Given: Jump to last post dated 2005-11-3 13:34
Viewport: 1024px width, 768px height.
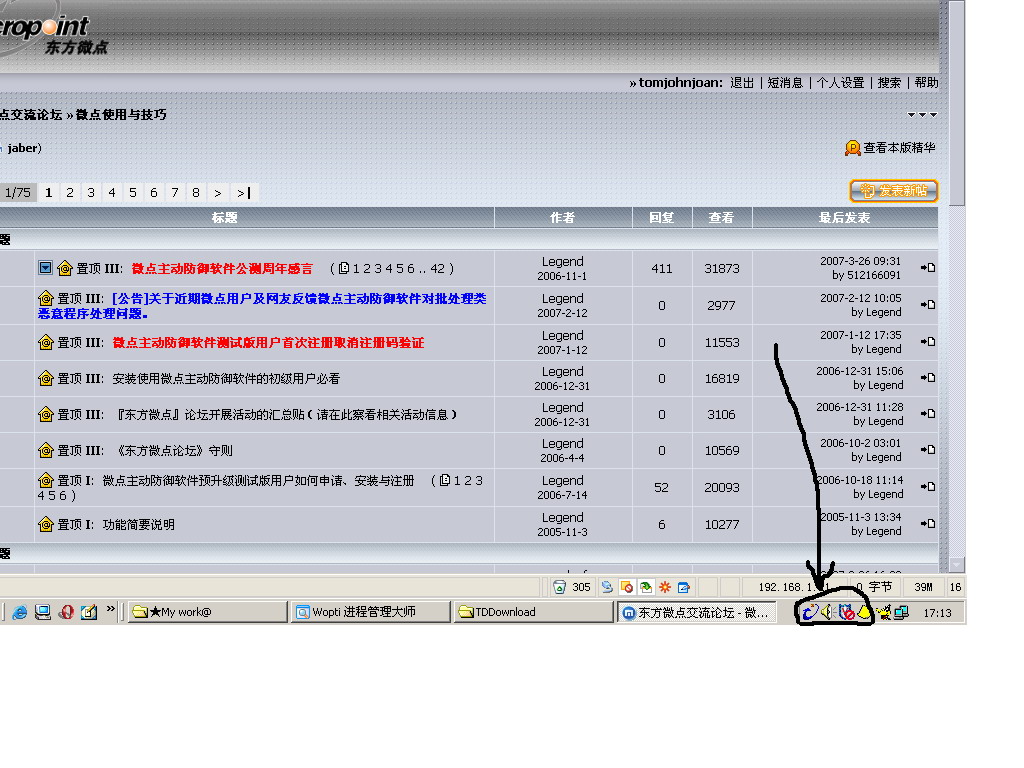Looking at the screenshot, I should [928, 524].
